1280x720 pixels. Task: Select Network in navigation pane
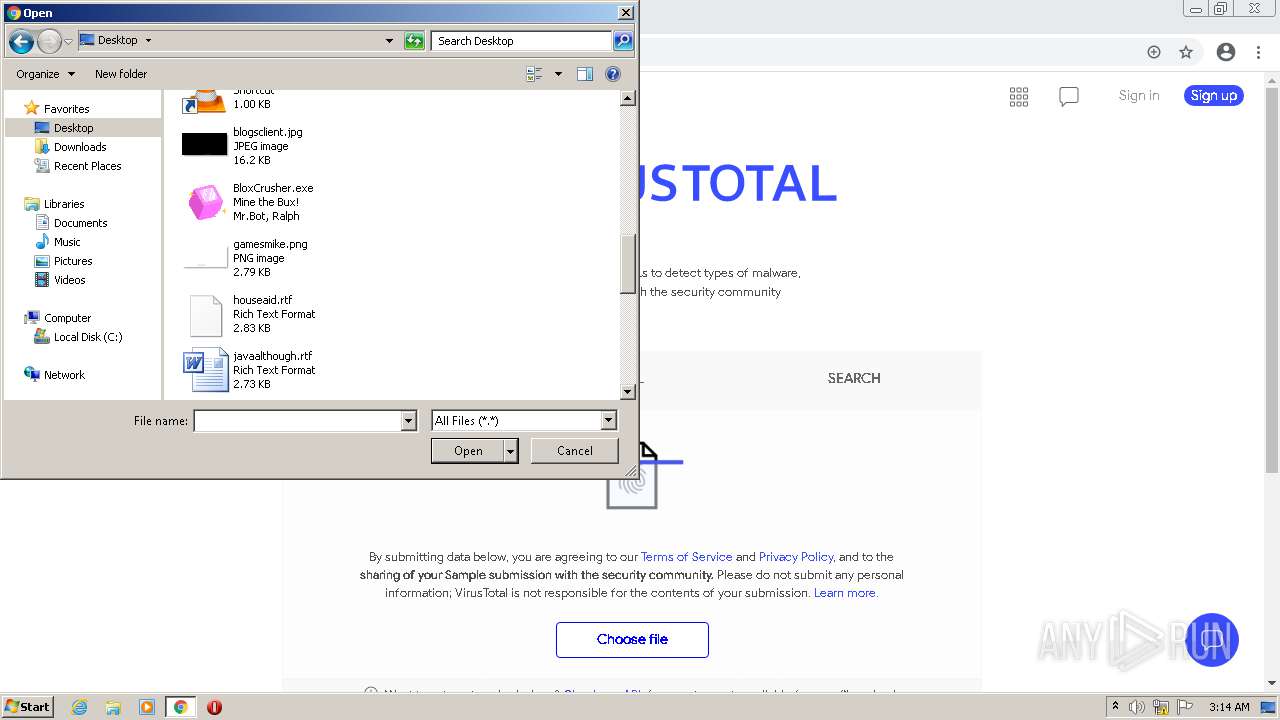coord(64,375)
